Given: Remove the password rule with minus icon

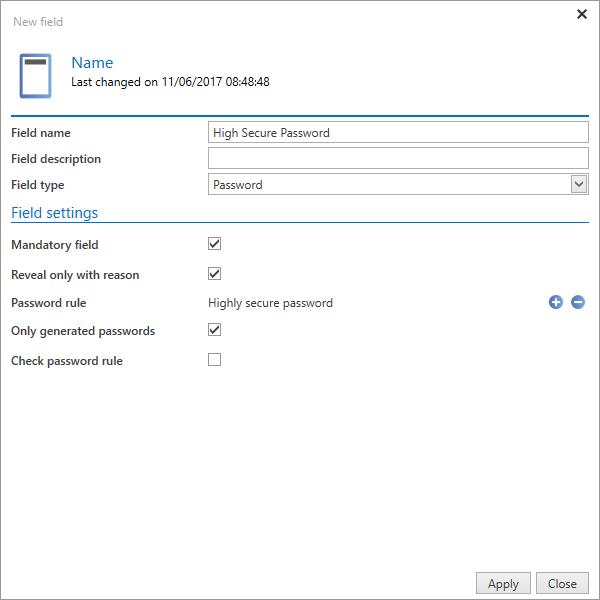Looking at the screenshot, I should (578, 302).
